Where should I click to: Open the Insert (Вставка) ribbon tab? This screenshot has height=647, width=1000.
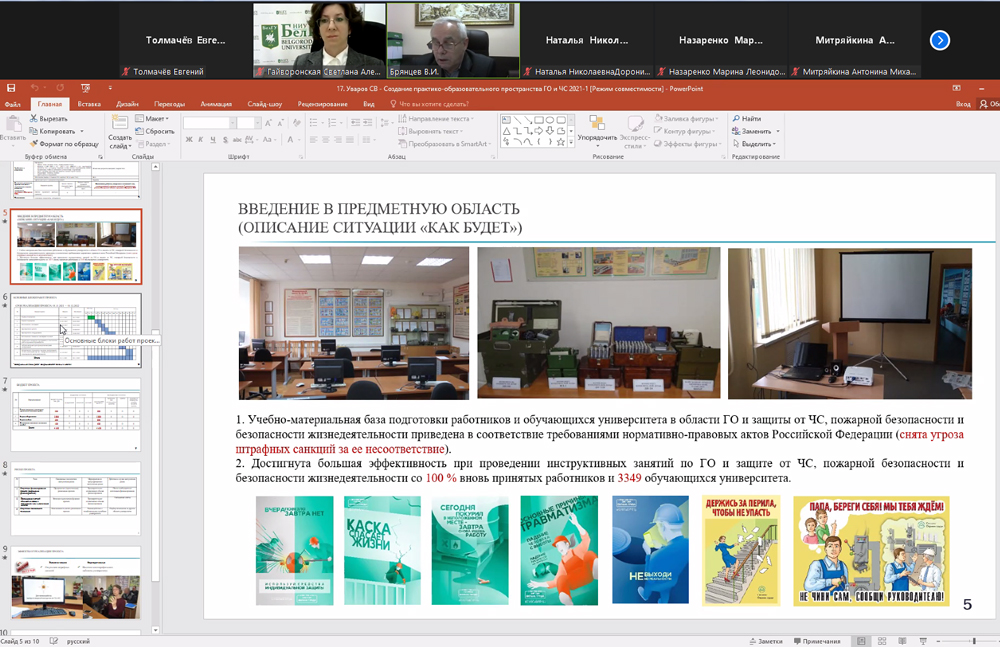click(89, 104)
